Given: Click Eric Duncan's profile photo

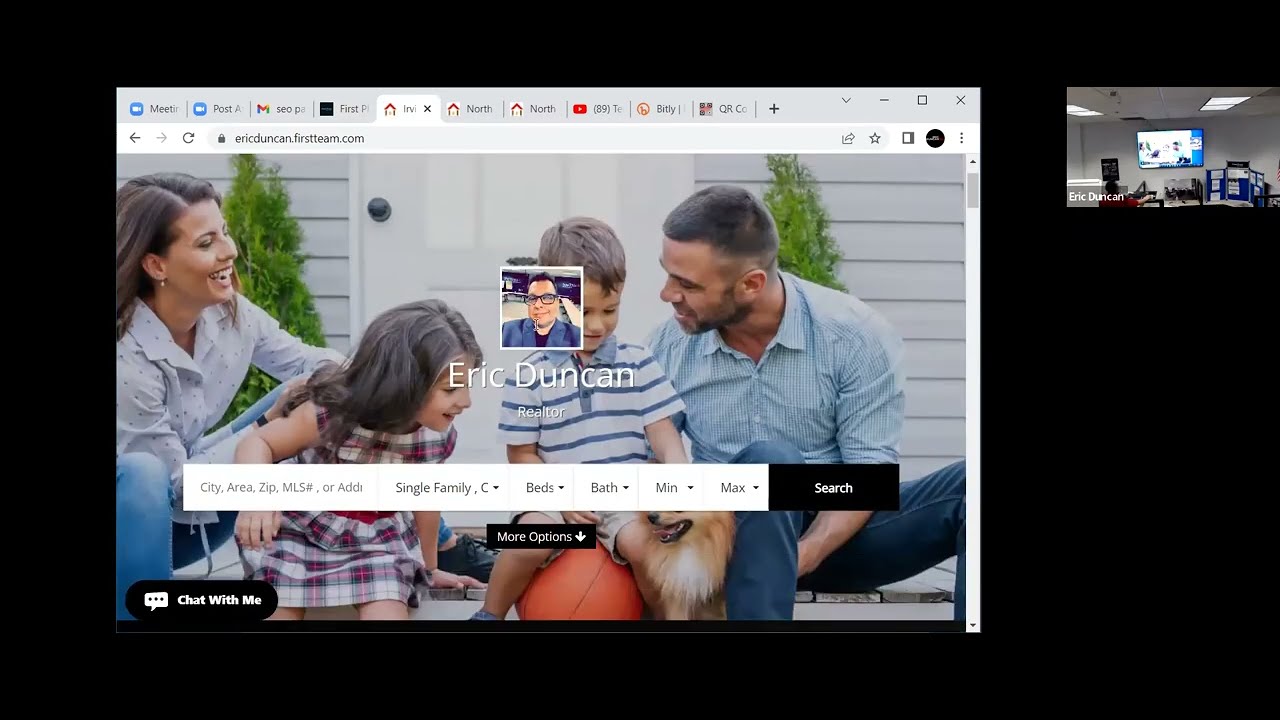Looking at the screenshot, I should click(541, 308).
